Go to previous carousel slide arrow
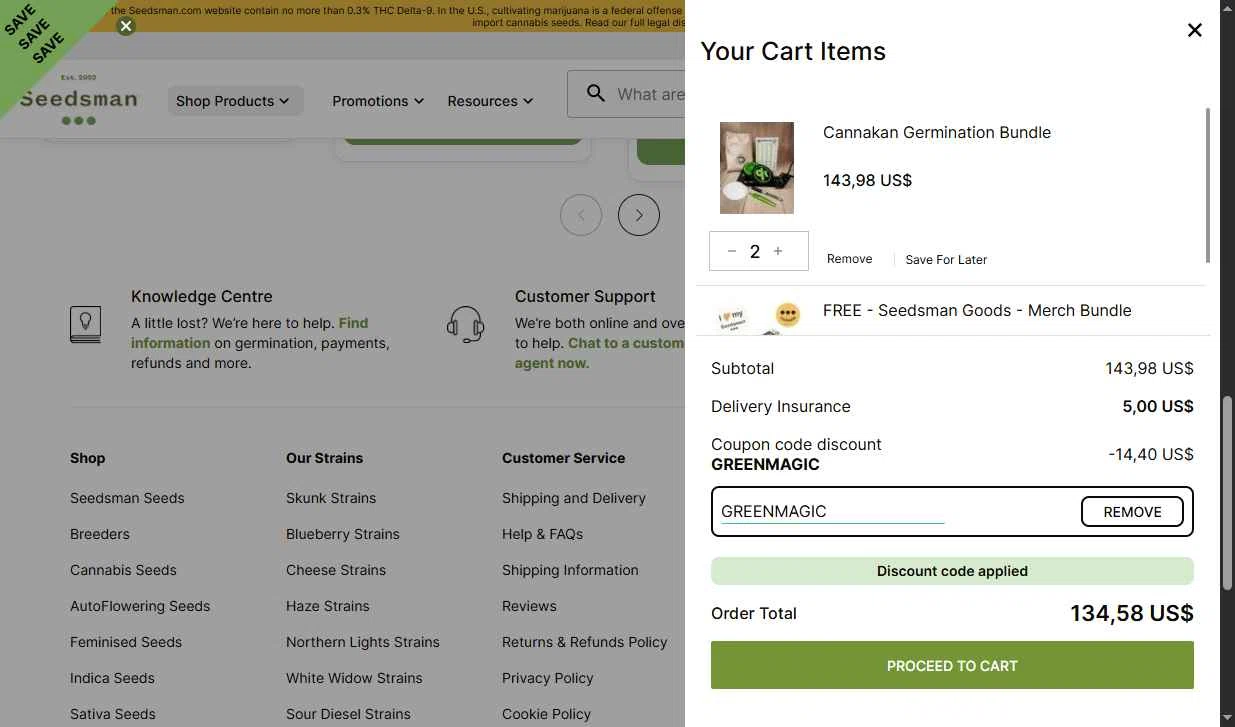The height and width of the screenshot is (727, 1235). tap(581, 215)
